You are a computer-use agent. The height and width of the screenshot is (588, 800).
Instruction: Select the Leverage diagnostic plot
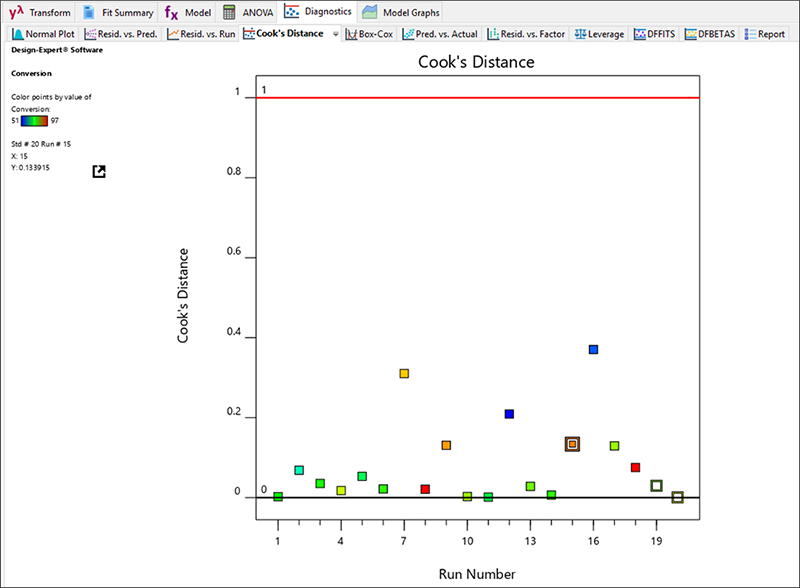tap(599, 33)
